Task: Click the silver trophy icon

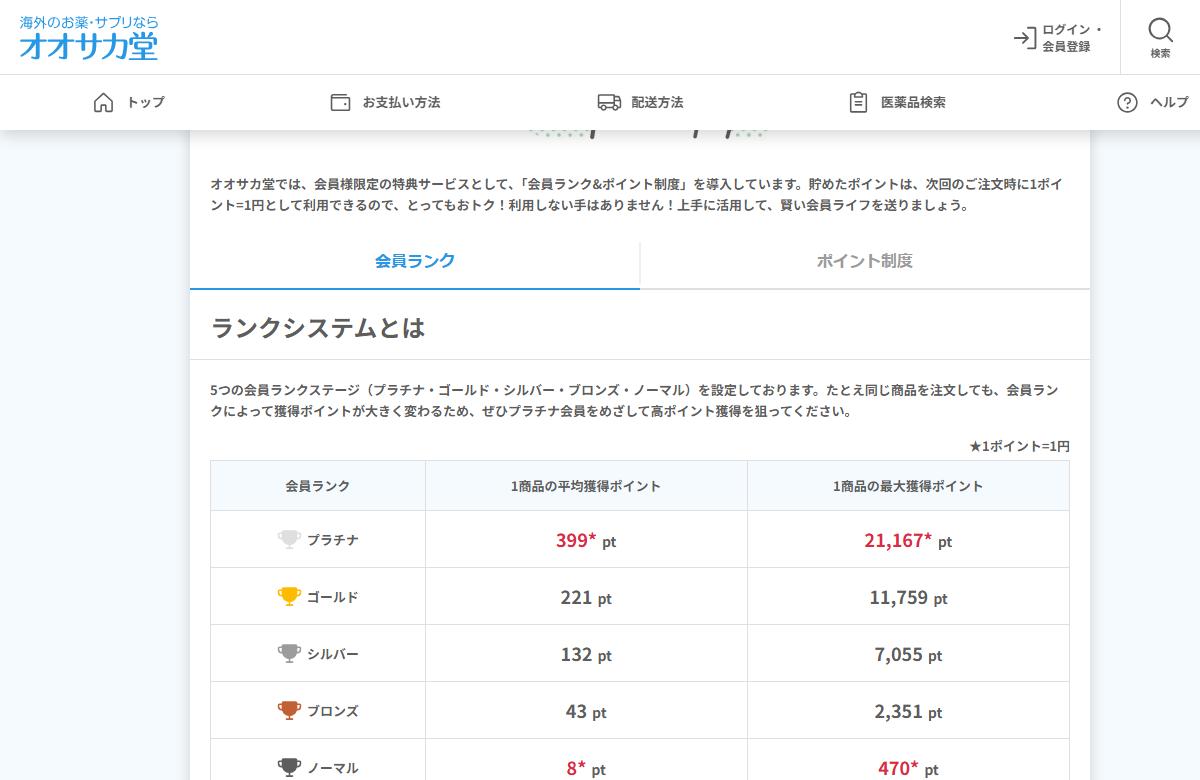Action: tap(289, 654)
